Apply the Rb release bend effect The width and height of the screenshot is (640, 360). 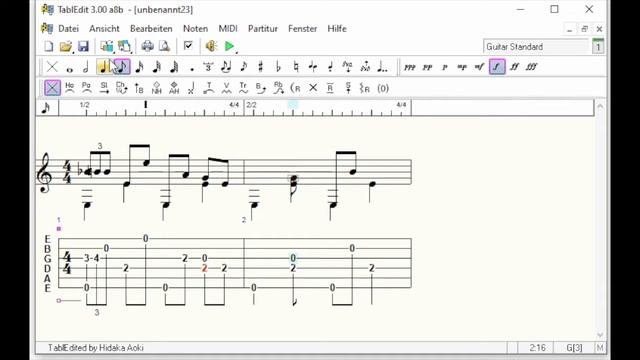[x=278, y=88]
